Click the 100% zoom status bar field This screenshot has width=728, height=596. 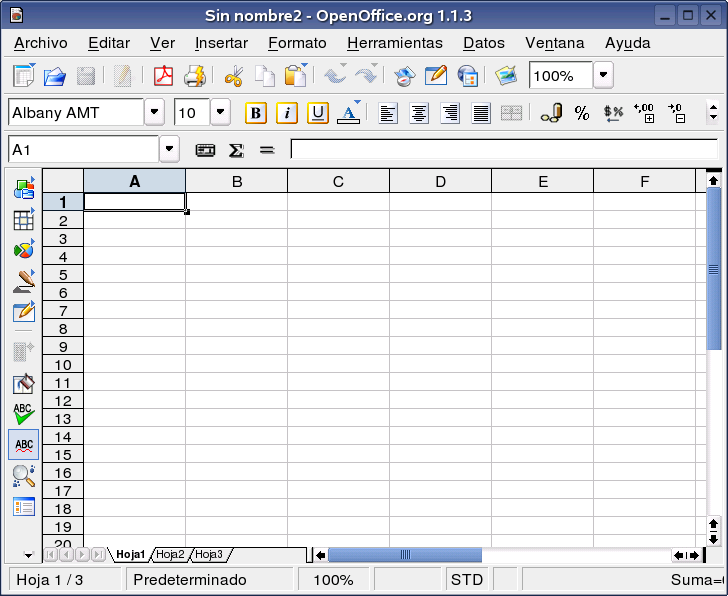(x=333, y=580)
